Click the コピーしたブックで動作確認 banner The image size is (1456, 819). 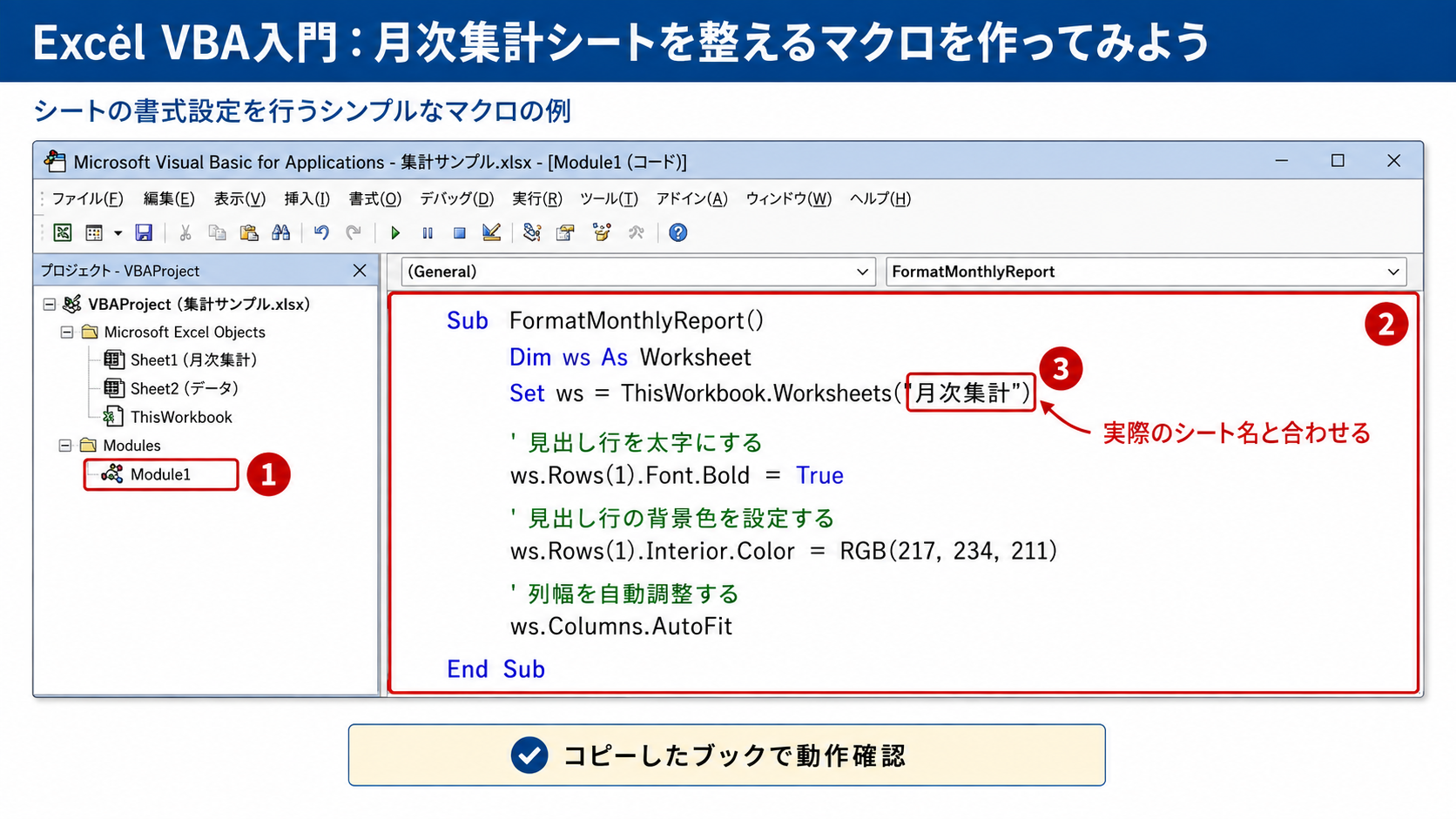coord(727,755)
